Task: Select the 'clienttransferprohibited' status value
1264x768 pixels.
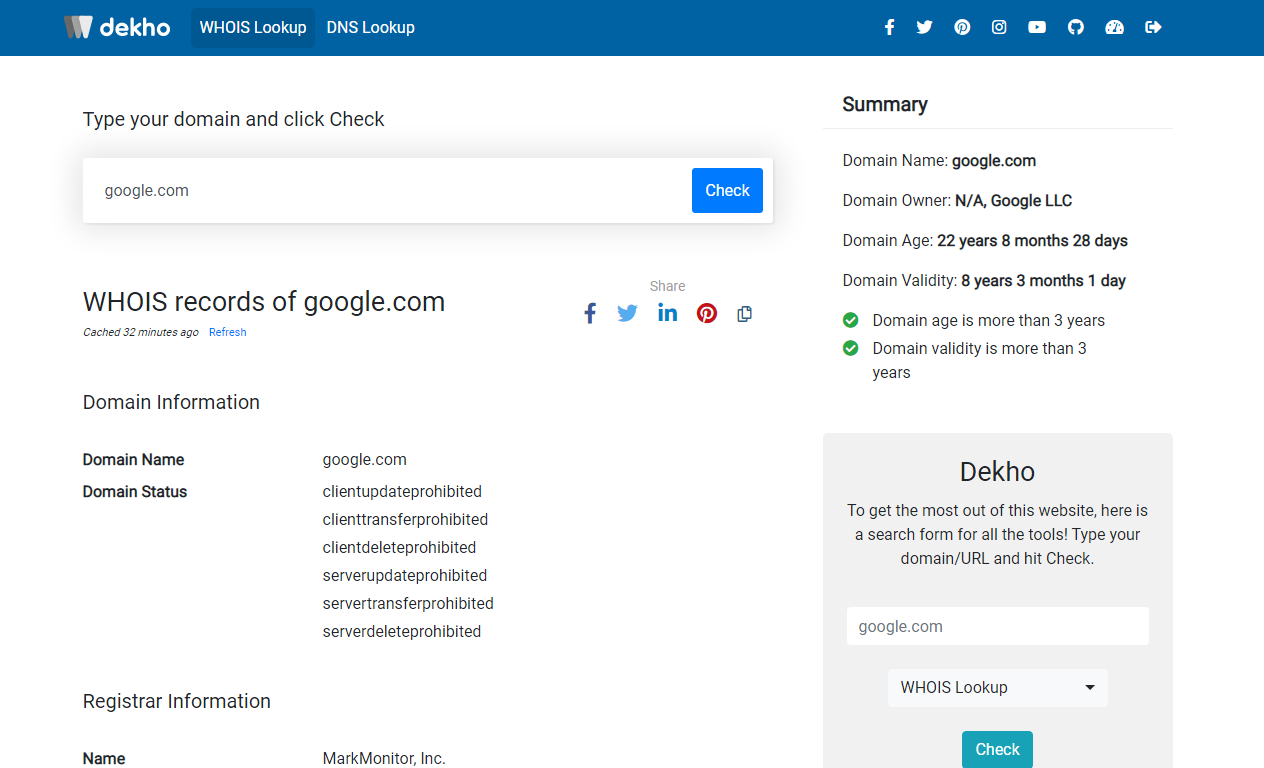Action: click(405, 520)
